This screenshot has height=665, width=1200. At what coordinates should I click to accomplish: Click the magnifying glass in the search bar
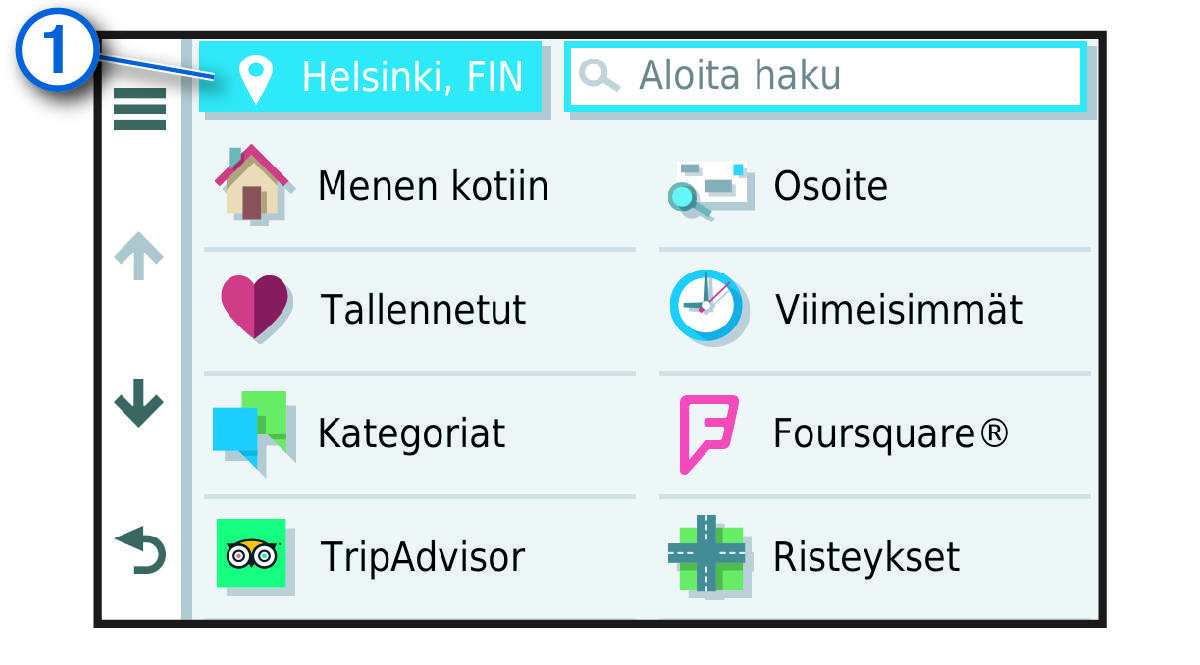599,75
